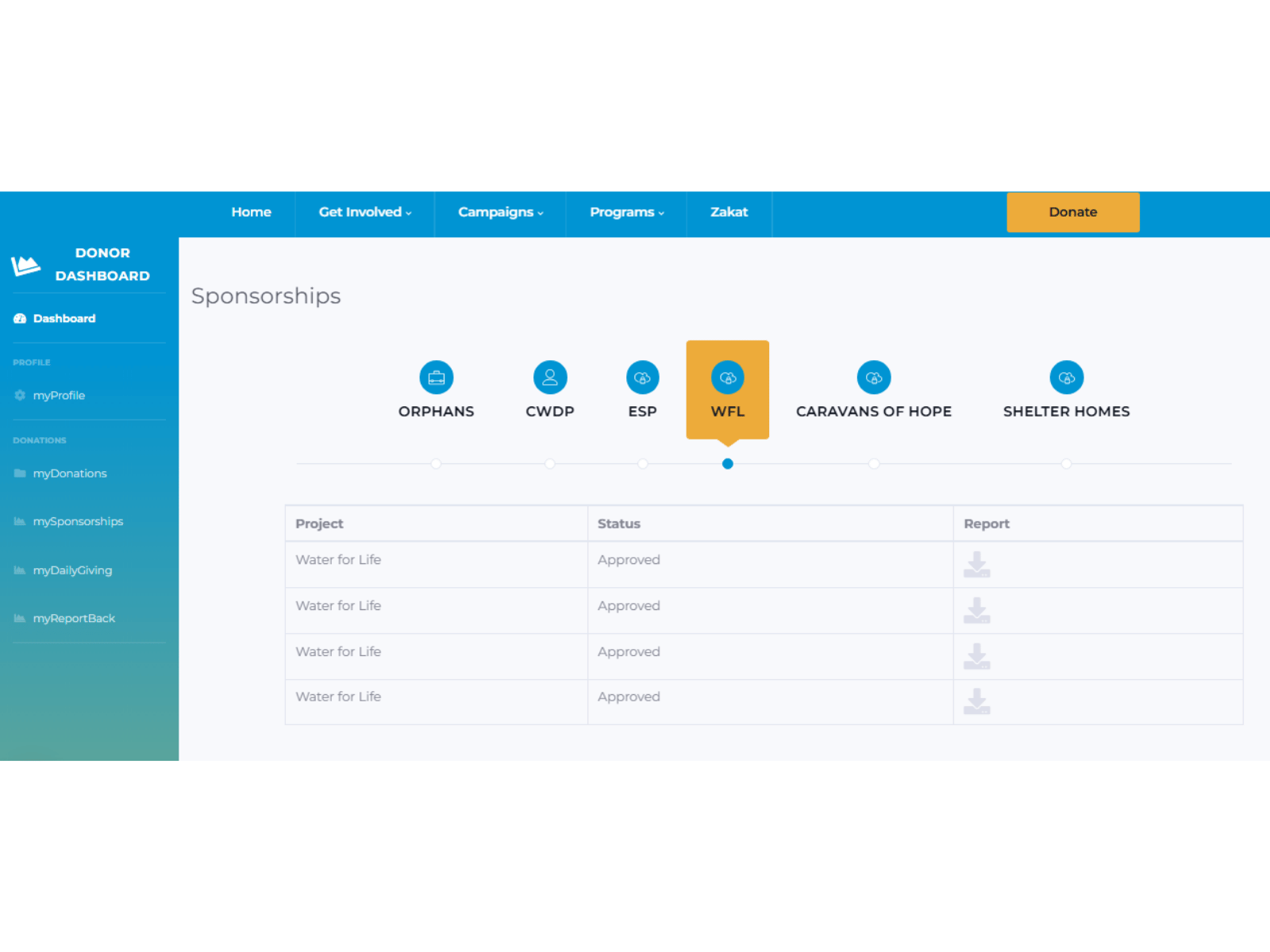Viewport: 1270px width, 952px height.
Task: Switch to CARAVANS OF HOPE tab
Action: click(x=874, y=411)
